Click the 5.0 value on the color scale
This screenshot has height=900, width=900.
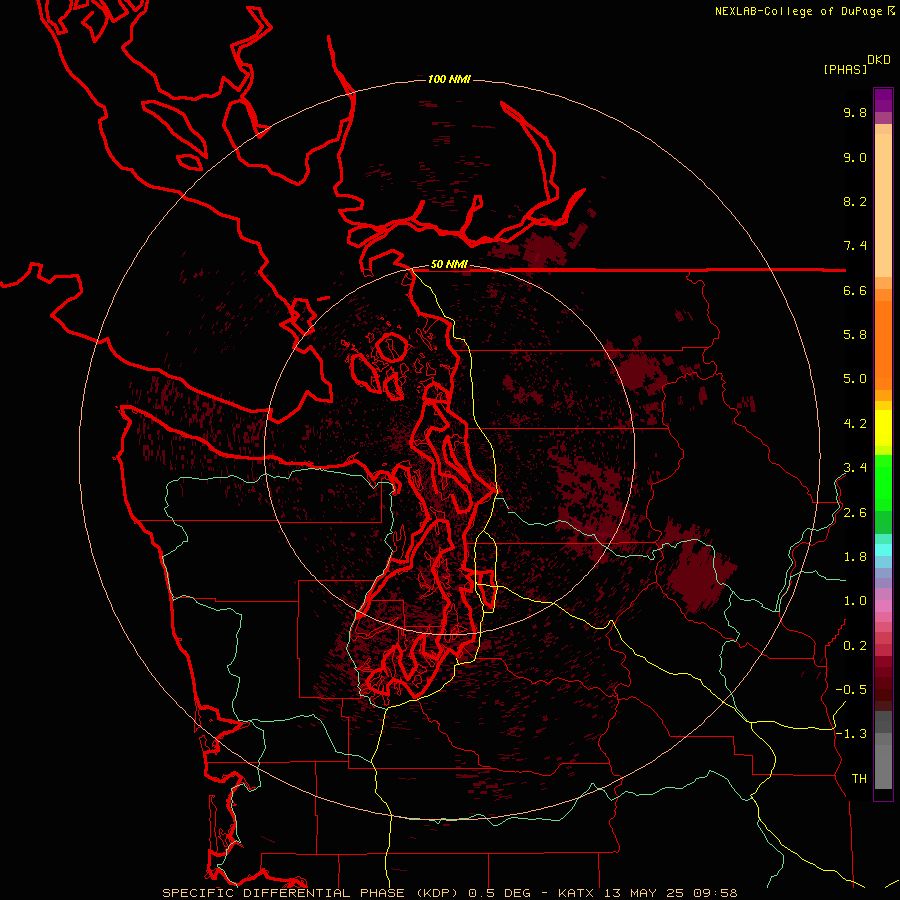pos(855,379)
